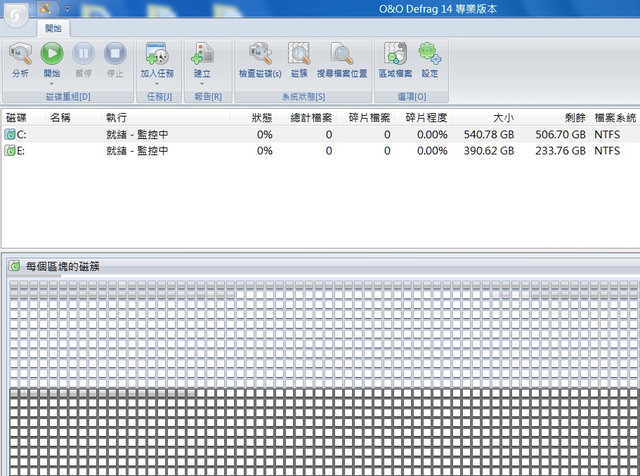Sort by the 狀態 column header
This screenshot has height=476, width=640.
pos(253,118)
